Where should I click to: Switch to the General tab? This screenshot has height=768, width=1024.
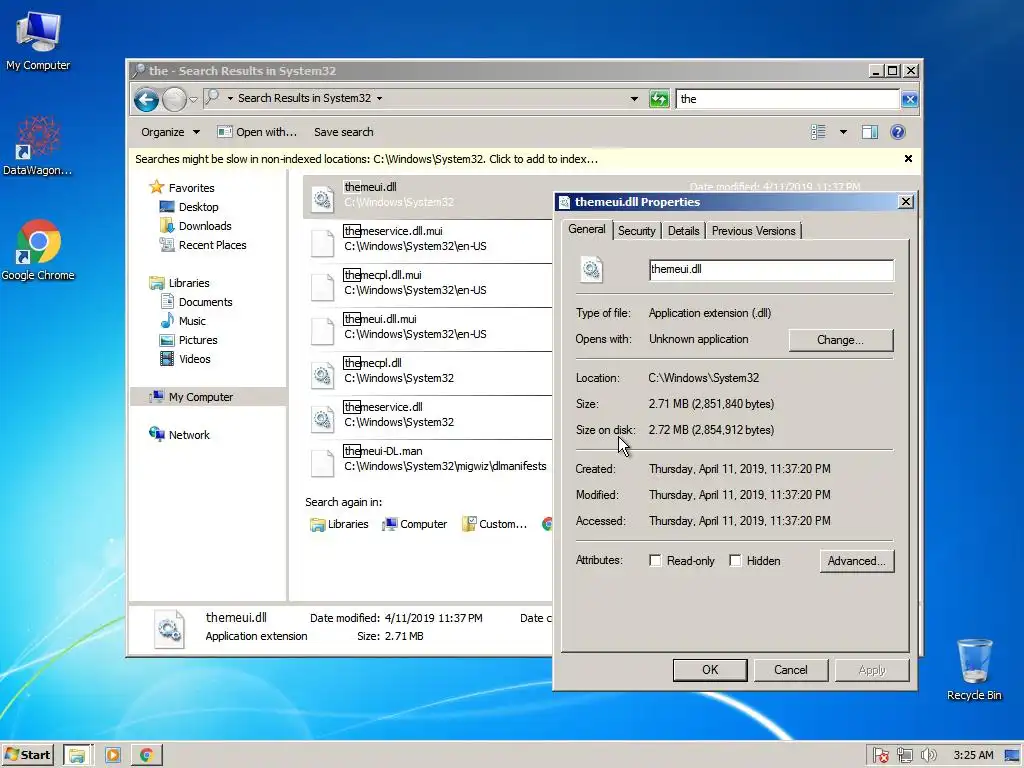pos(586,229)
